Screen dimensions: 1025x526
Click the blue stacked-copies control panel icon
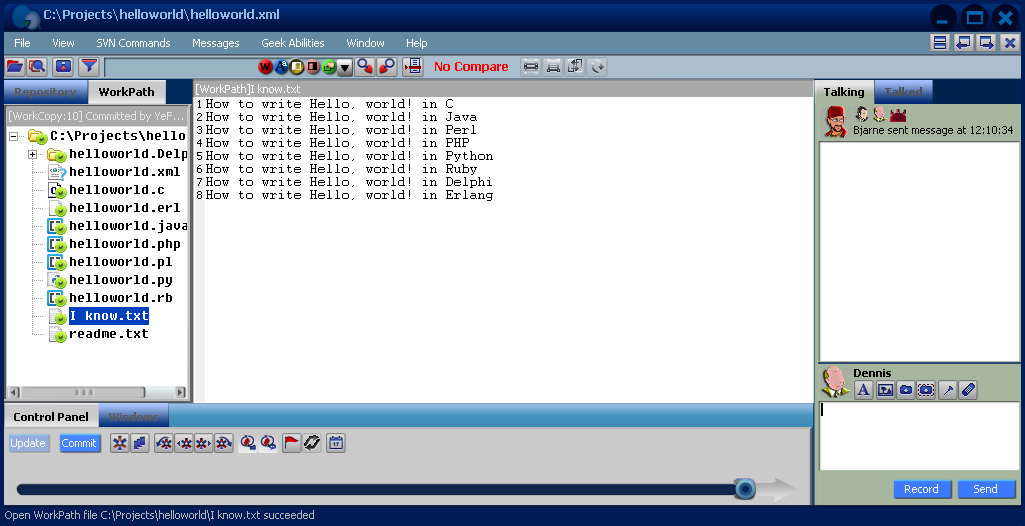140,443
